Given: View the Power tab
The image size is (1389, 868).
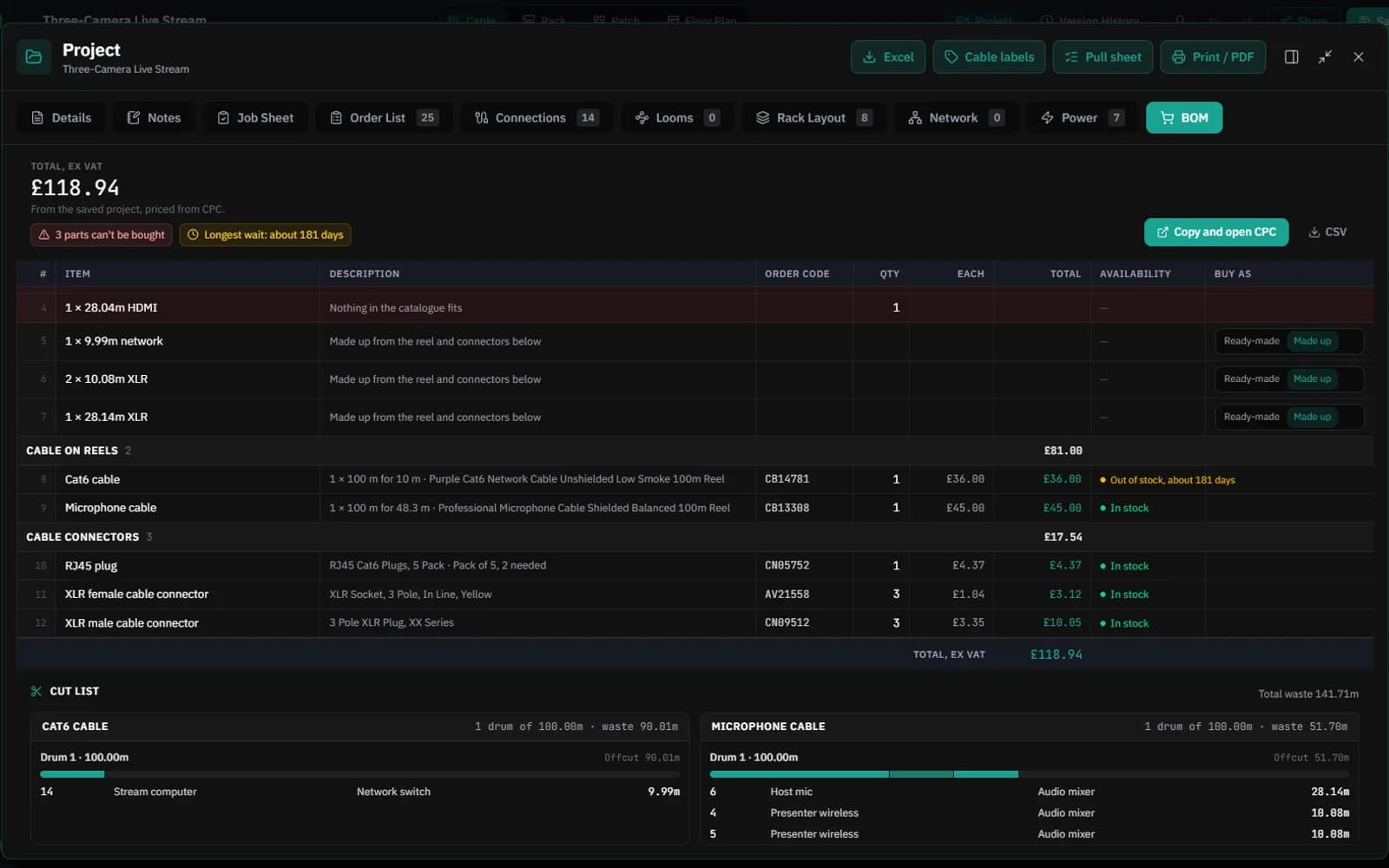Looking at the screenshot, I should [x=1083, y=118].
